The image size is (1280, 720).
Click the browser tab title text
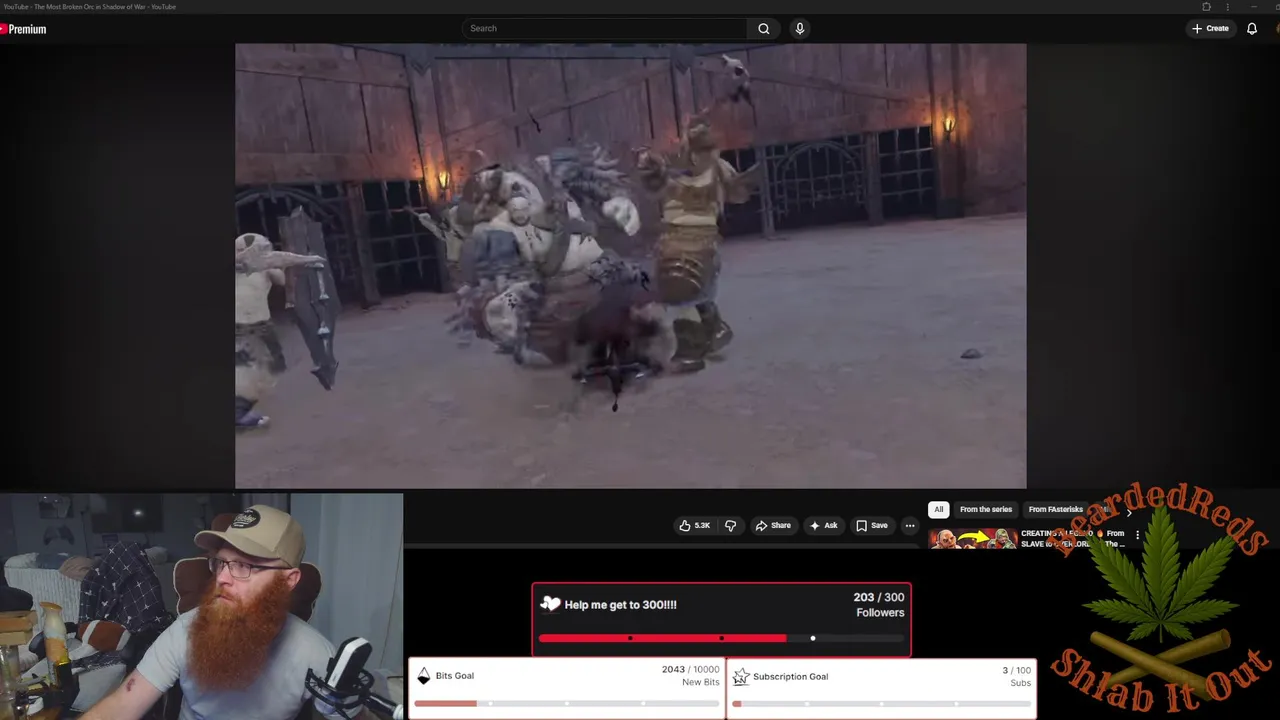[89, 7]
